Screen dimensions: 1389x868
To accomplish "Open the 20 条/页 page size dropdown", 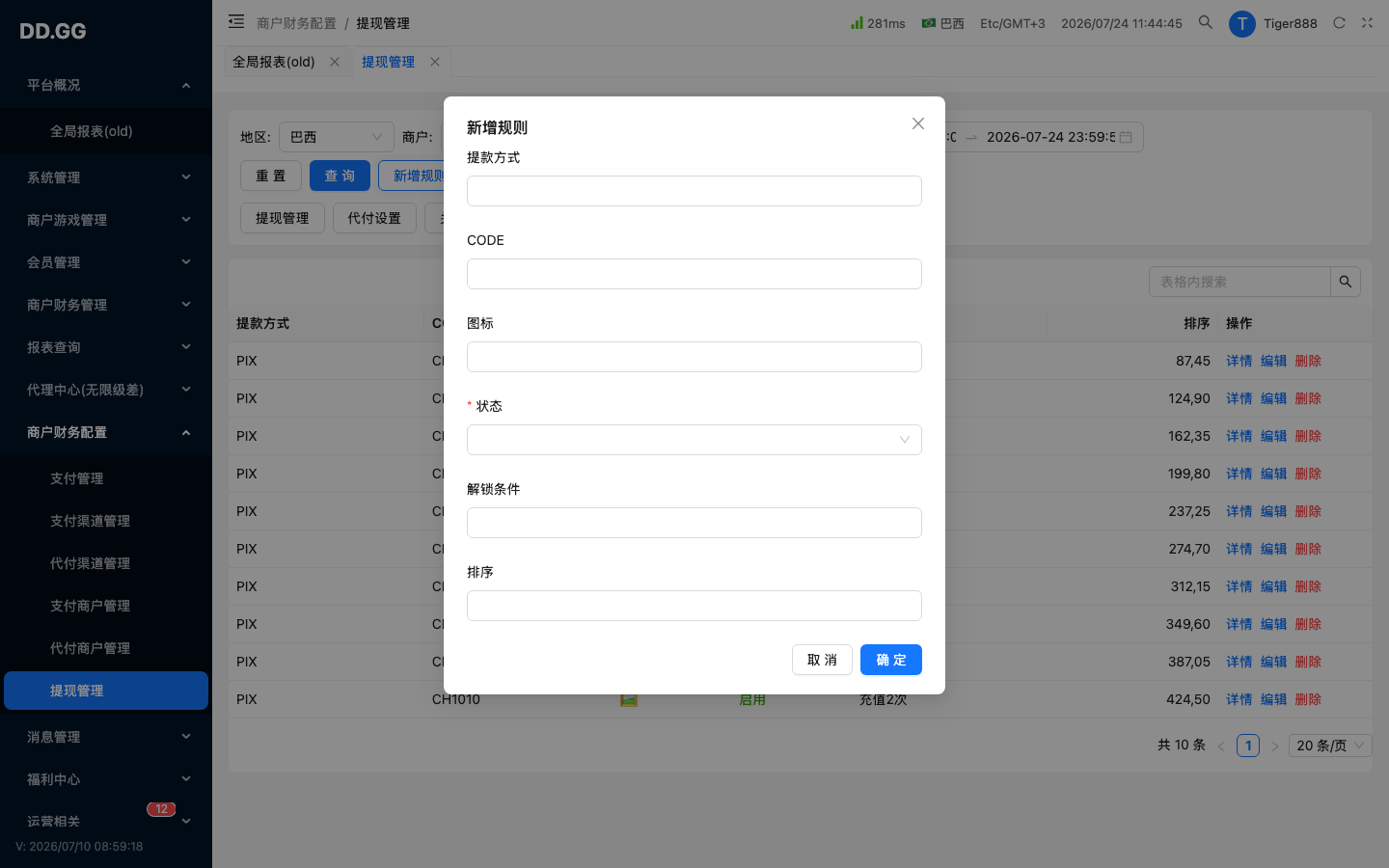I will tap(1330, 746).
